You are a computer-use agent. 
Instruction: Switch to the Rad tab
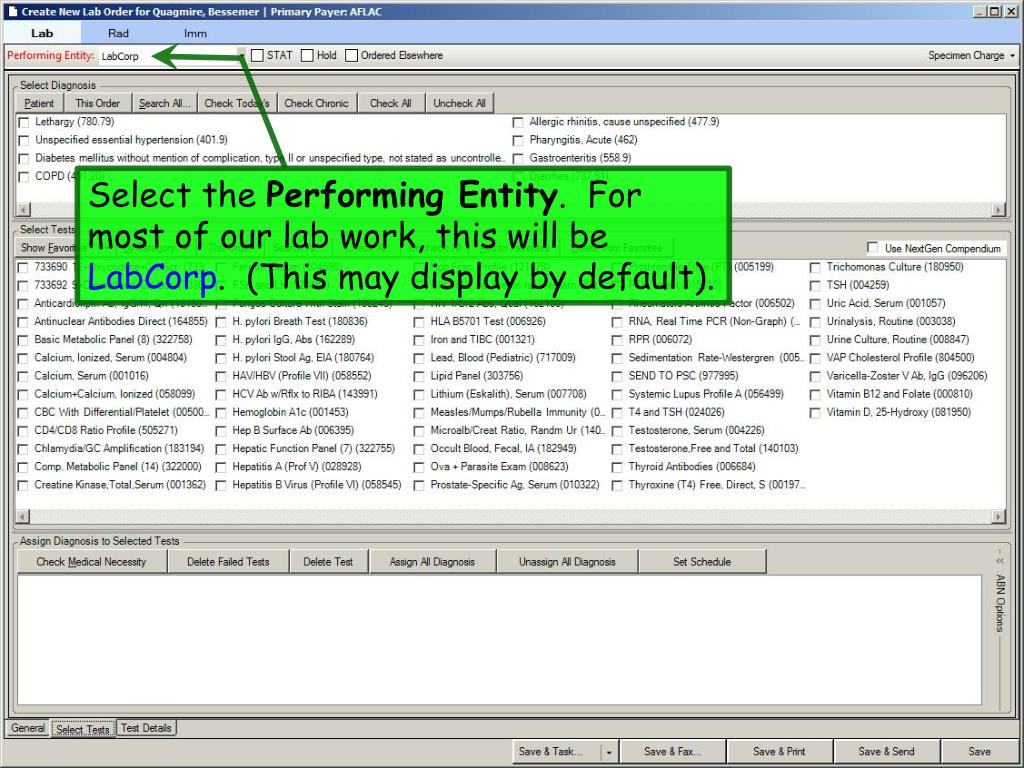(x=118, y=33)
